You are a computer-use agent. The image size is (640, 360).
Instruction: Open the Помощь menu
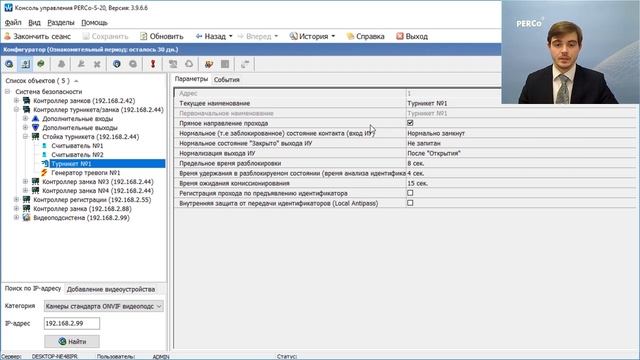(94, 22)
